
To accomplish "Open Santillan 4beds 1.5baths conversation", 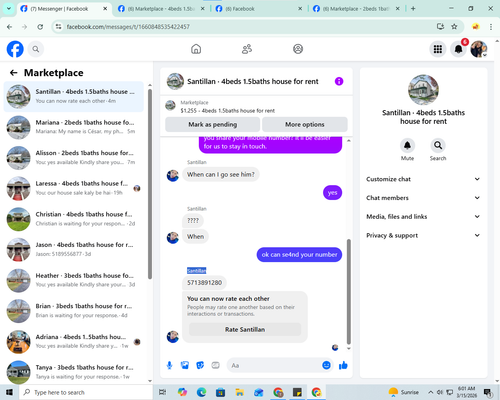I will pyautogui.click(x=74, y=96).
